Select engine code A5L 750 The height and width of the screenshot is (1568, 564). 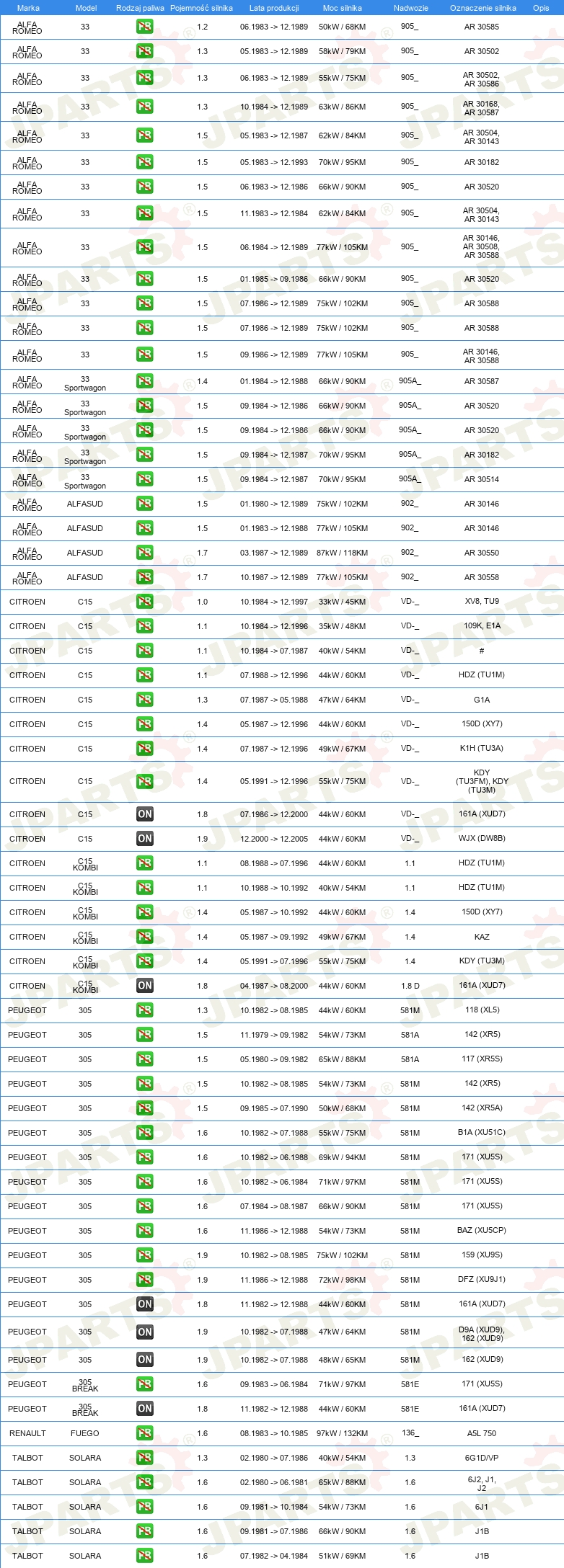[x=482, y=1433]
